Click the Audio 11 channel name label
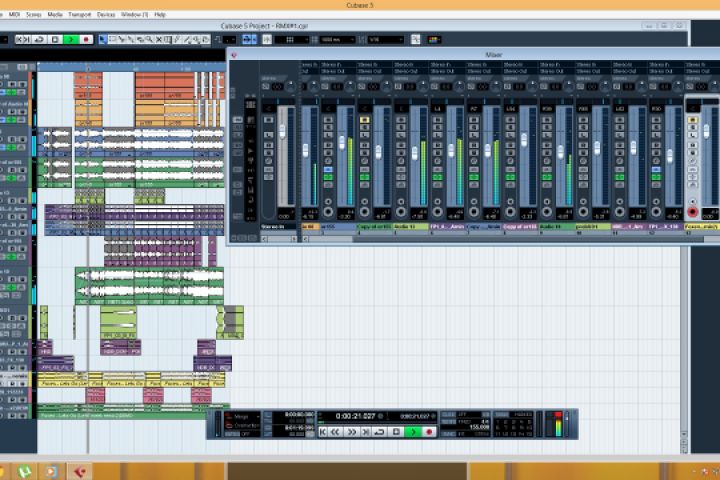Viewport: 720px width, 480px height. pos(411,226)
